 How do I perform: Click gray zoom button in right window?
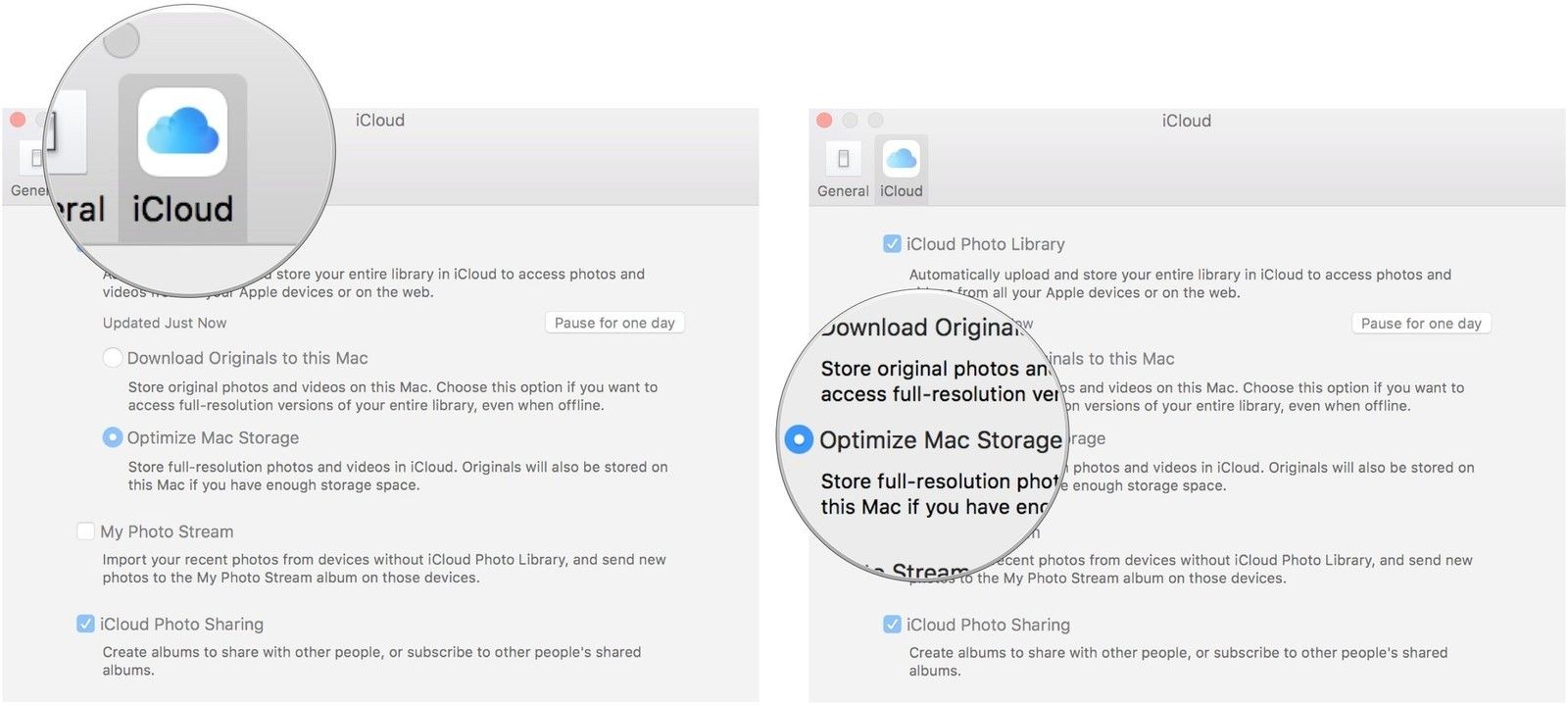click(875, 121)
